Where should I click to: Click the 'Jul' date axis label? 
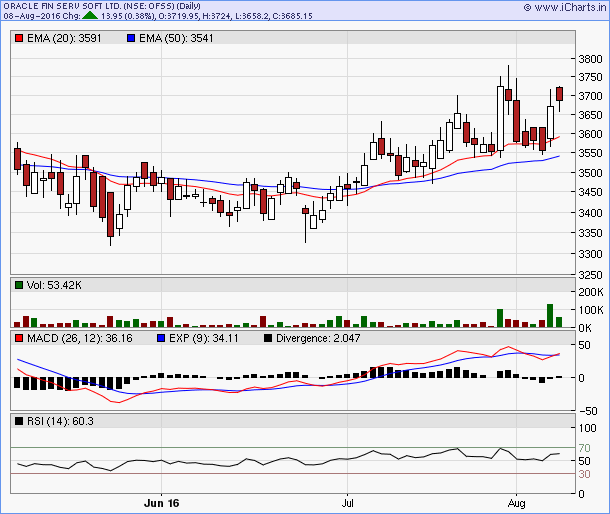347,503
